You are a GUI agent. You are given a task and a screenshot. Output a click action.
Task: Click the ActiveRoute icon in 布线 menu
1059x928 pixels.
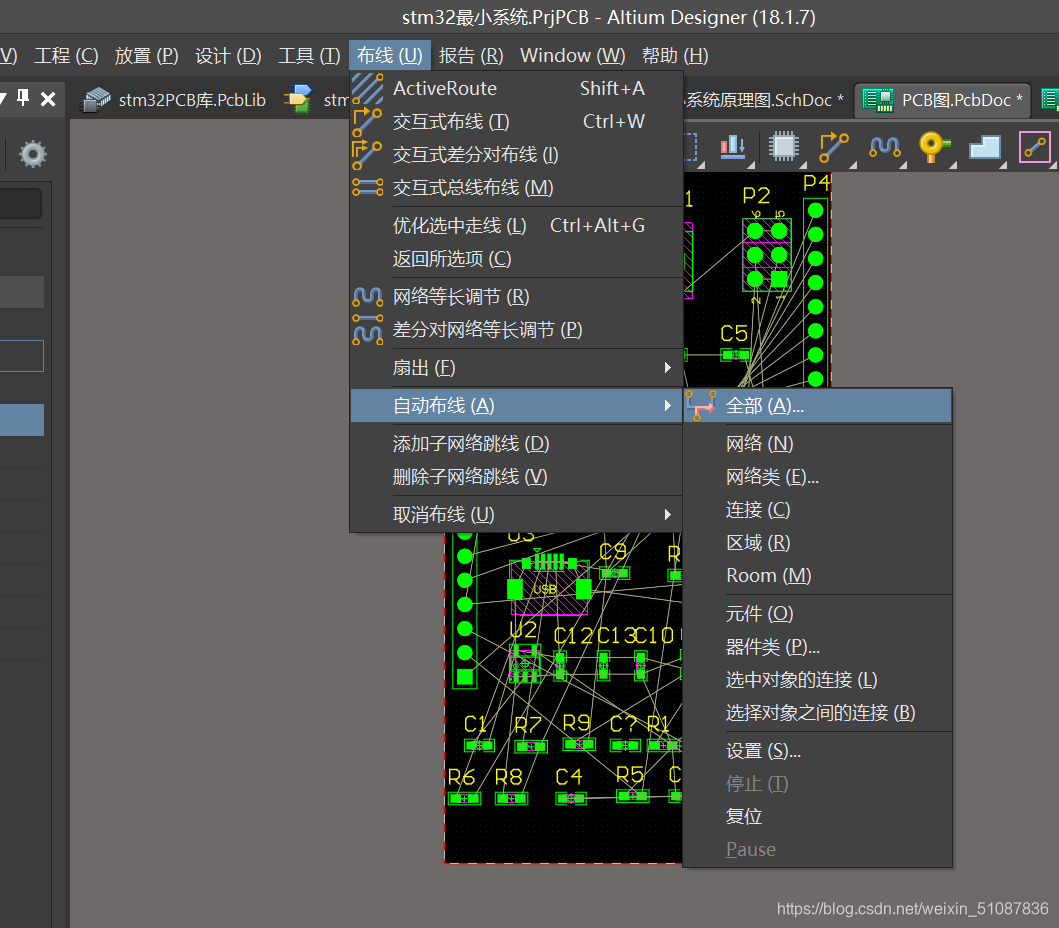click(x=367, y=88)
